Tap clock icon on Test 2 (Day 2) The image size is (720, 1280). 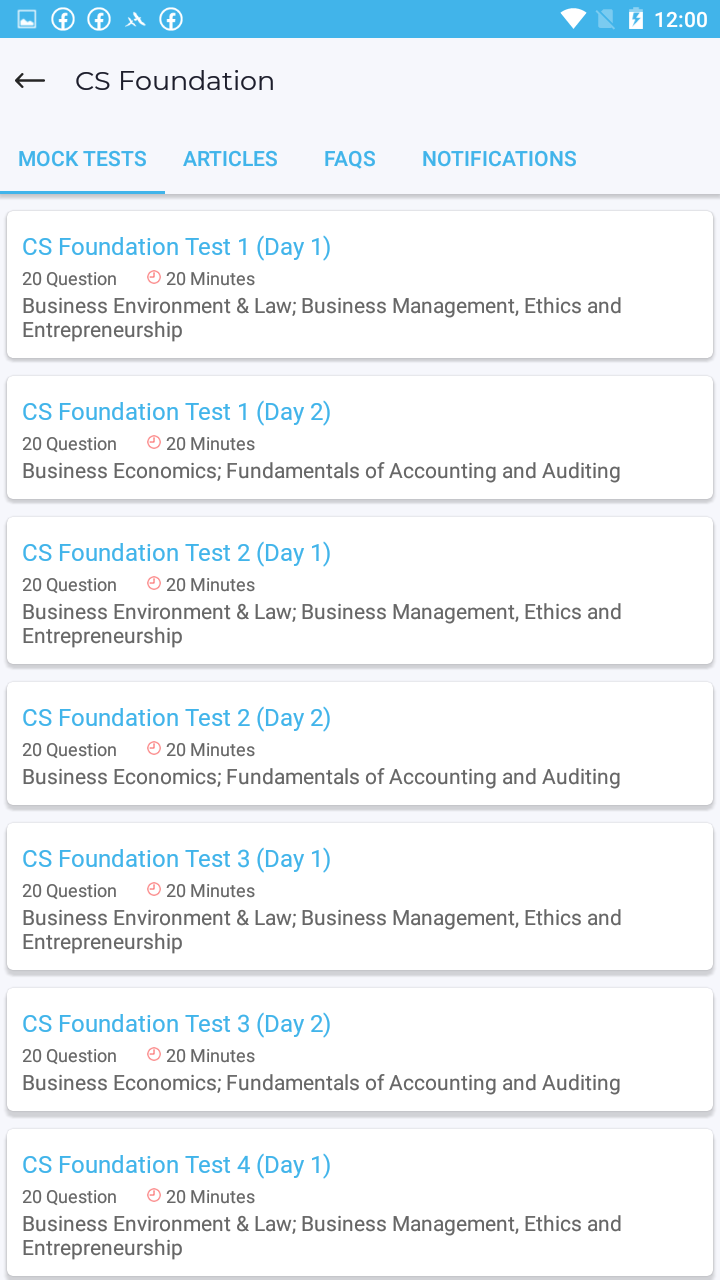coord(154,748)
